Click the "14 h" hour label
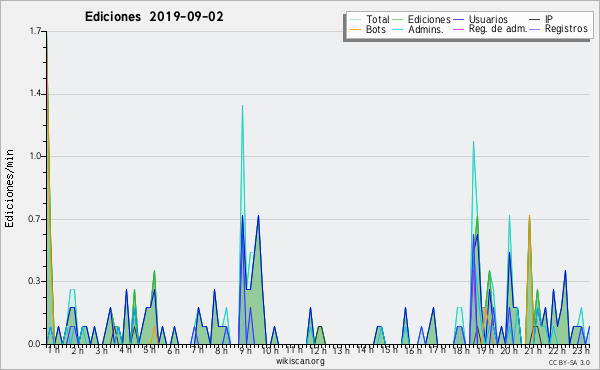The height and width of the screenshot is (370, 600). [x=365, y=350]
